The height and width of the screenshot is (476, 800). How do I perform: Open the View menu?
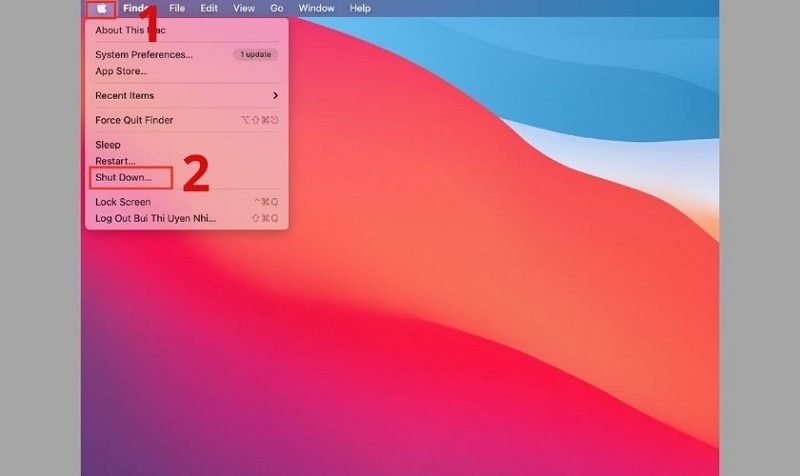point(244,8)
